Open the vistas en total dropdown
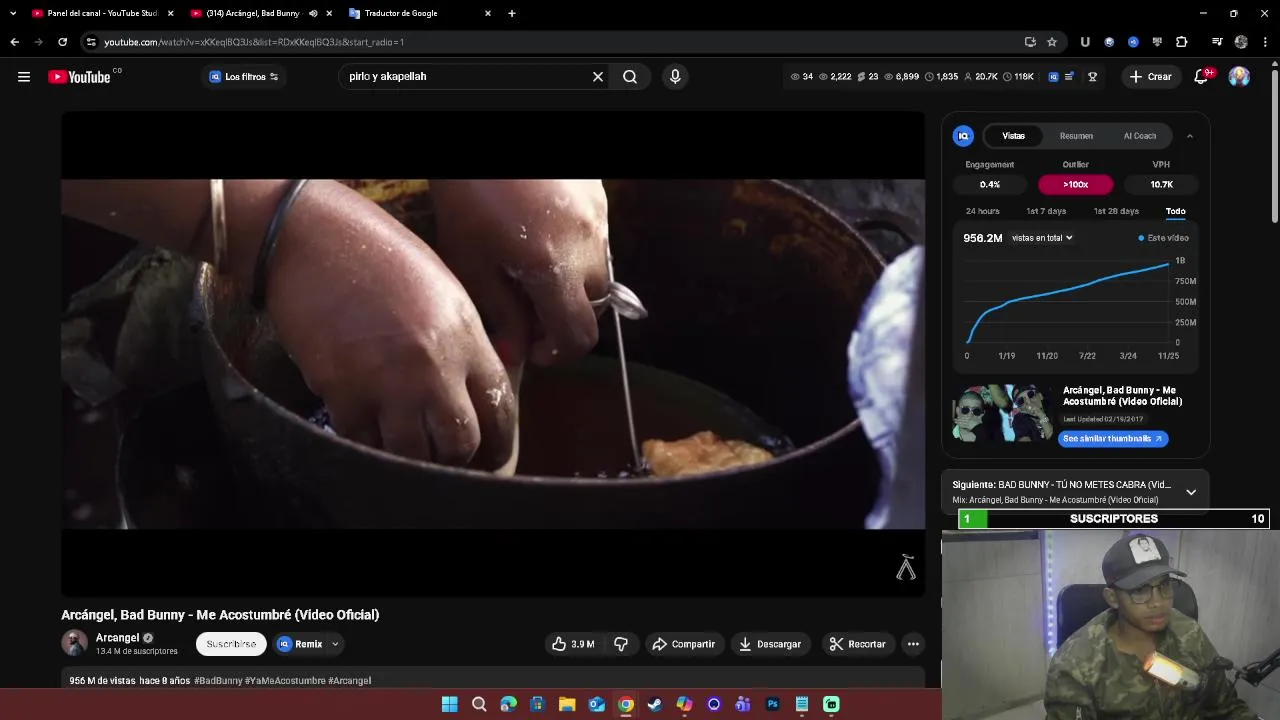 coord(1042,238)
